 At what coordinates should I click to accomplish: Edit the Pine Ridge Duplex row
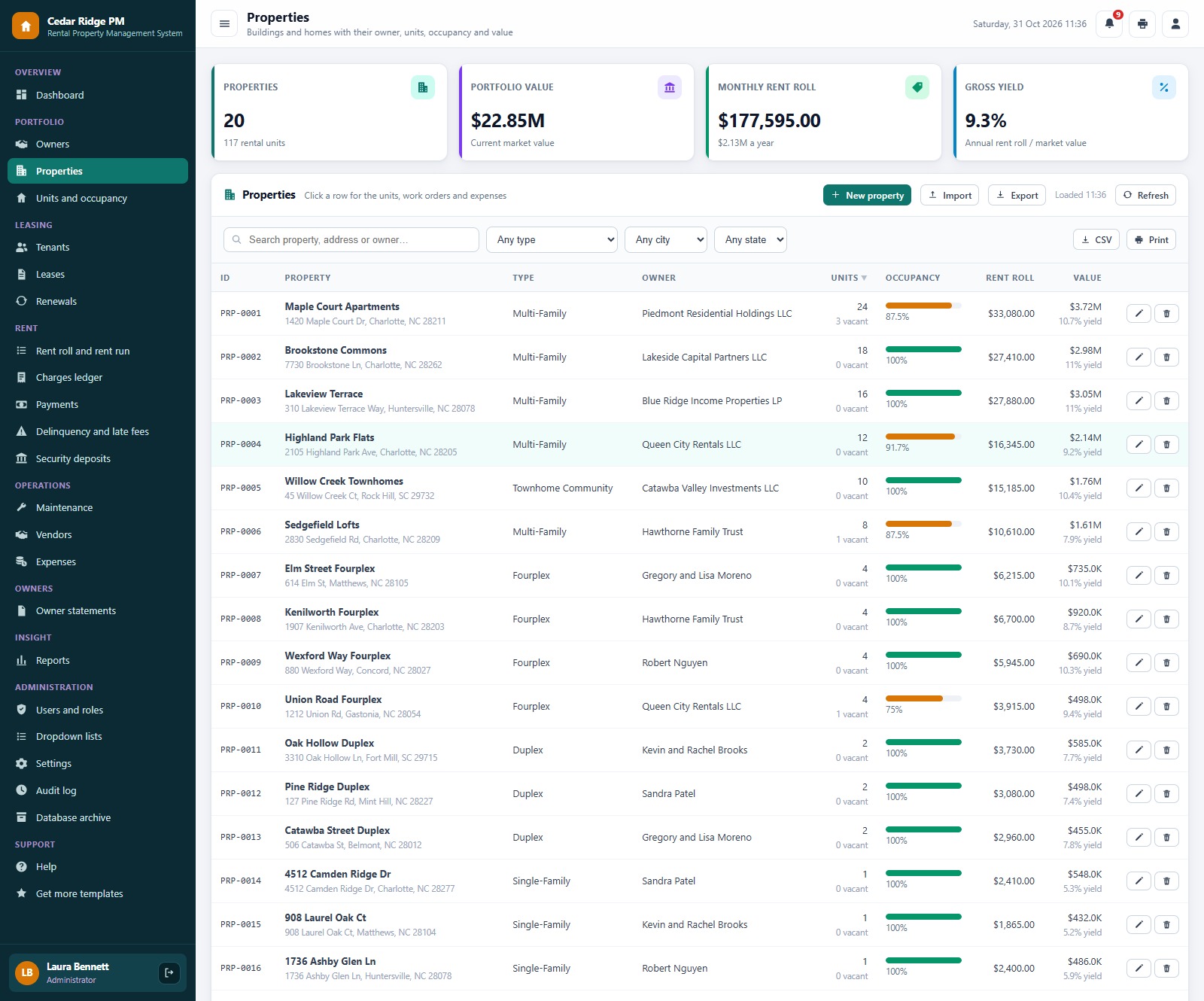pyautogui.click(x=1139, y=794)
